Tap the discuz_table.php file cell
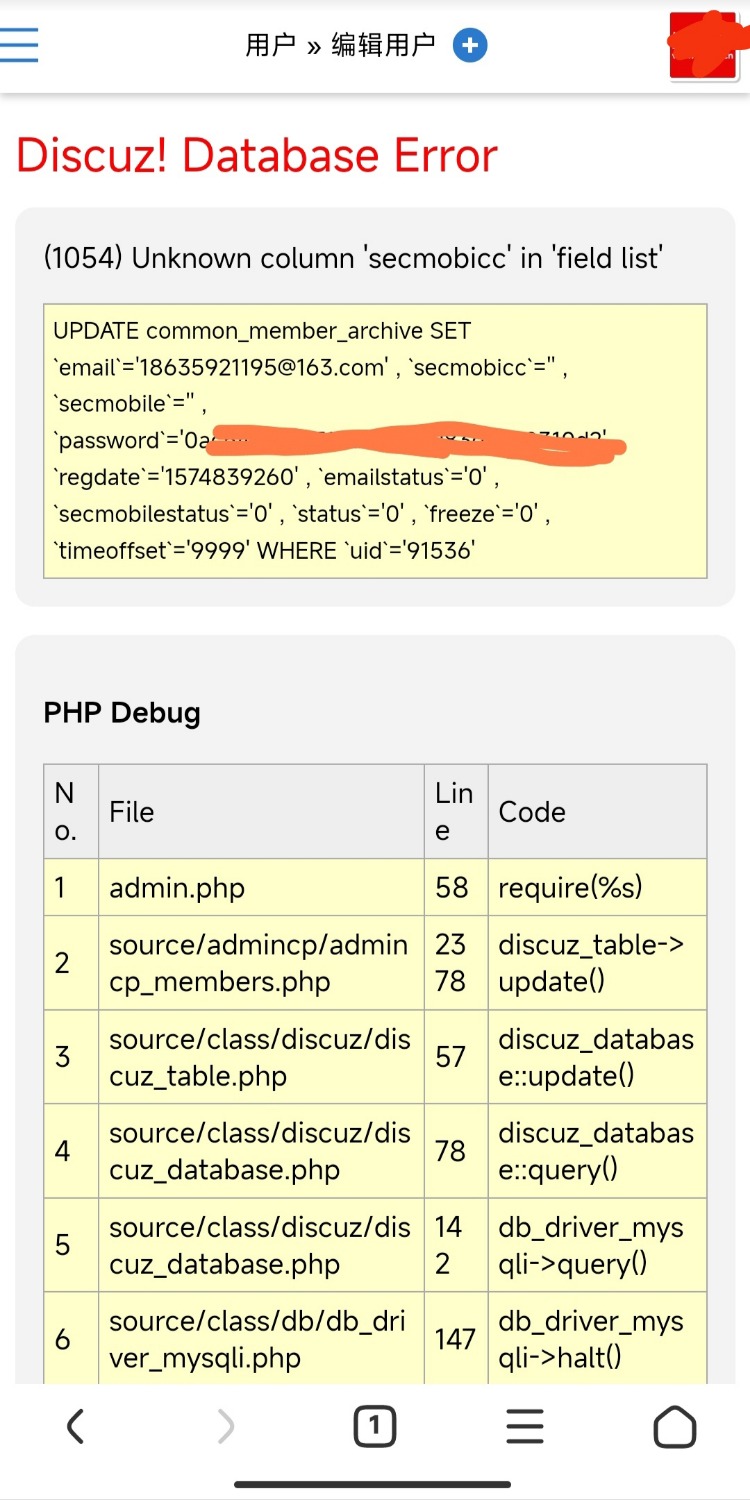This screenshot has width=750, height=1500. point(259,1057)
